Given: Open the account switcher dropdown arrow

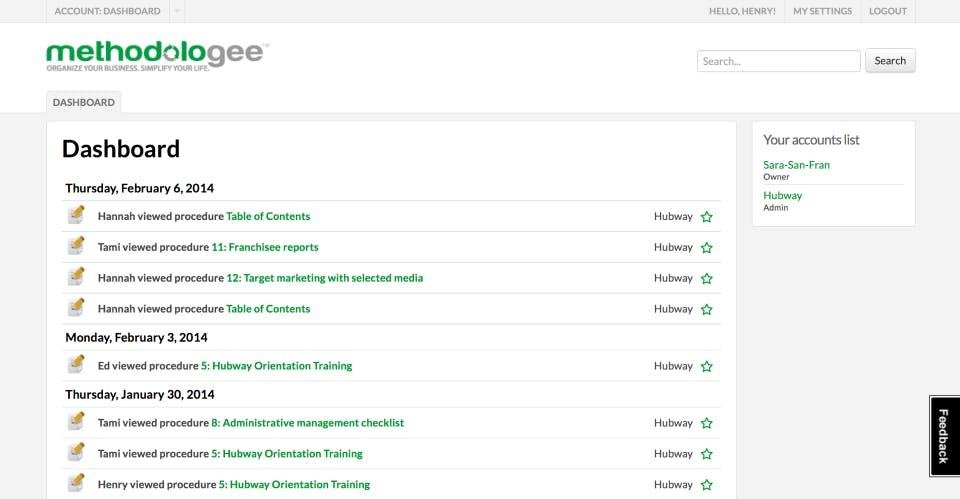Looking at the screenshot, I should coord(177,11).
